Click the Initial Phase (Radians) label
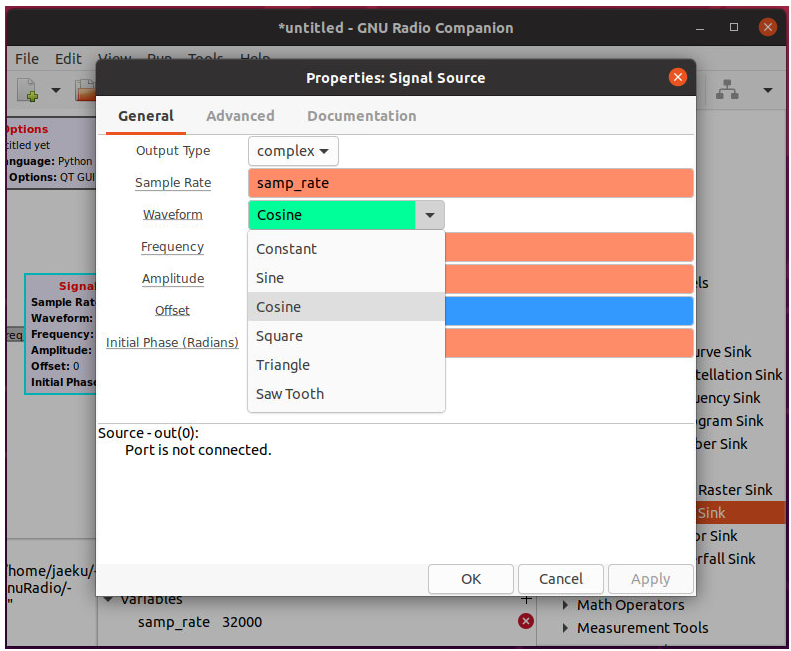The height and width of the screenshot is (651, 791). 172,343
